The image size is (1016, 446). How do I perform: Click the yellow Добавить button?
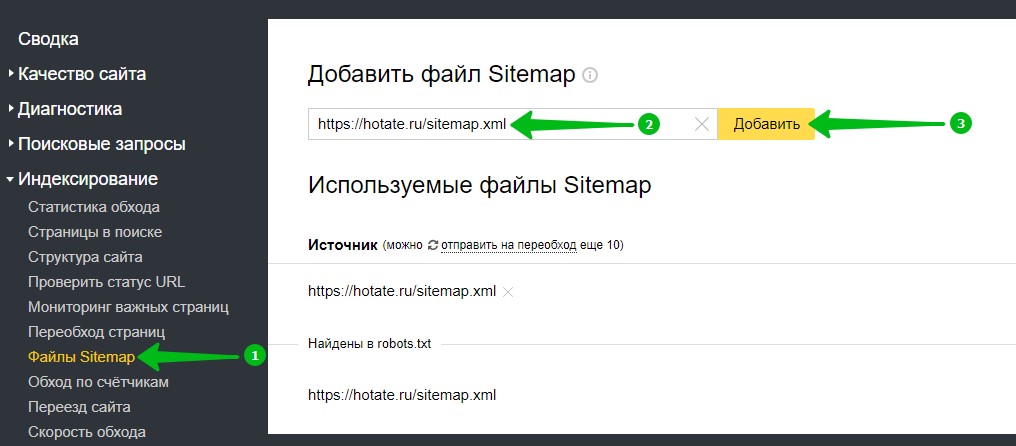[x=766, y=124]
